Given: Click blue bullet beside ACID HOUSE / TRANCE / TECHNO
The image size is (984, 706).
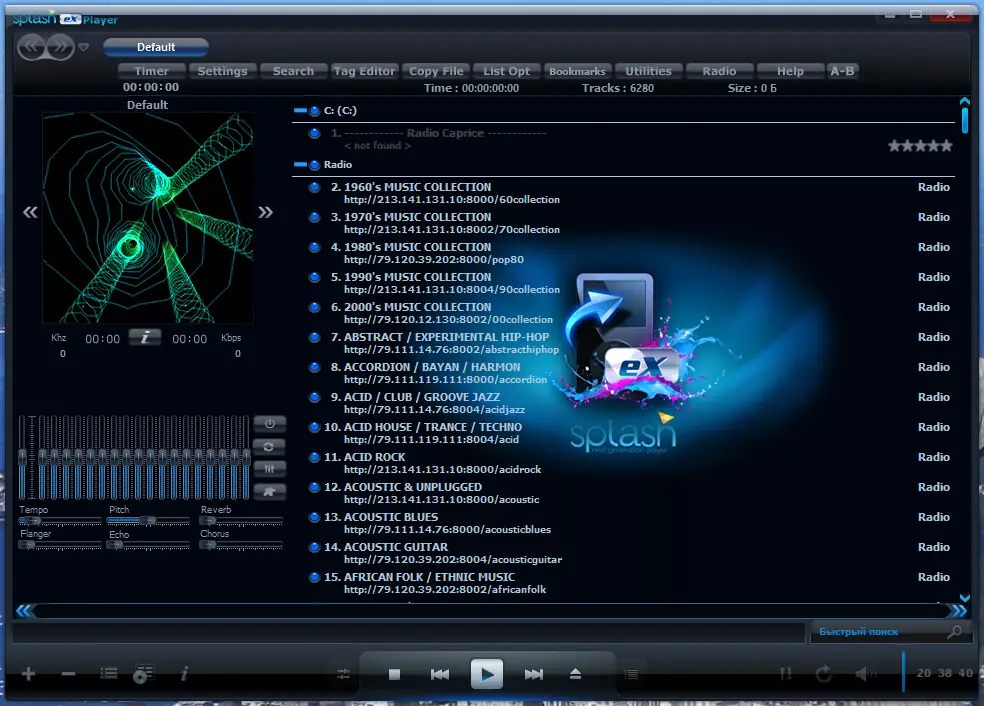Looking at the screenshot, I should (314, 427).
